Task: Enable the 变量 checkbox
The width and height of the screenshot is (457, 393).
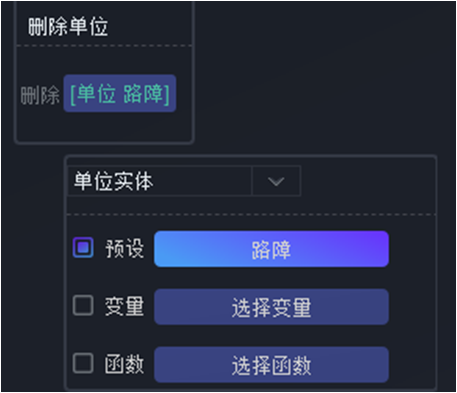Action: [x=83, y=305]
